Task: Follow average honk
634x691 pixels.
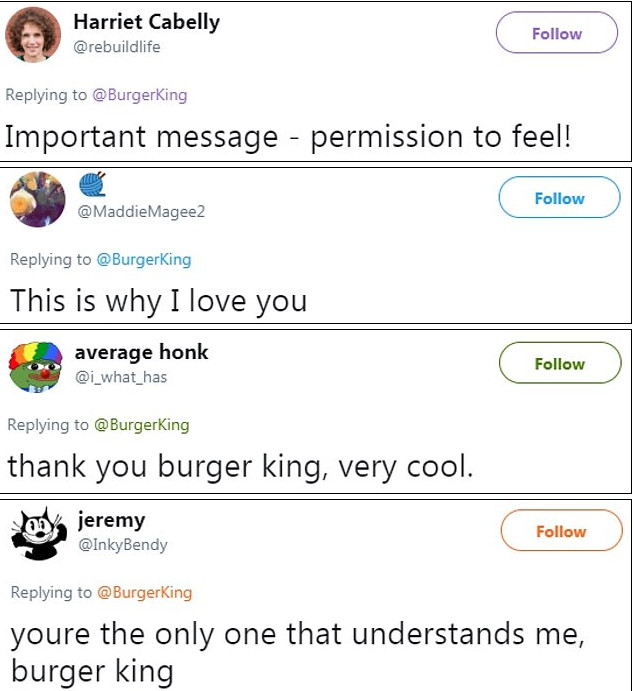Action: (x=559, y=363)
